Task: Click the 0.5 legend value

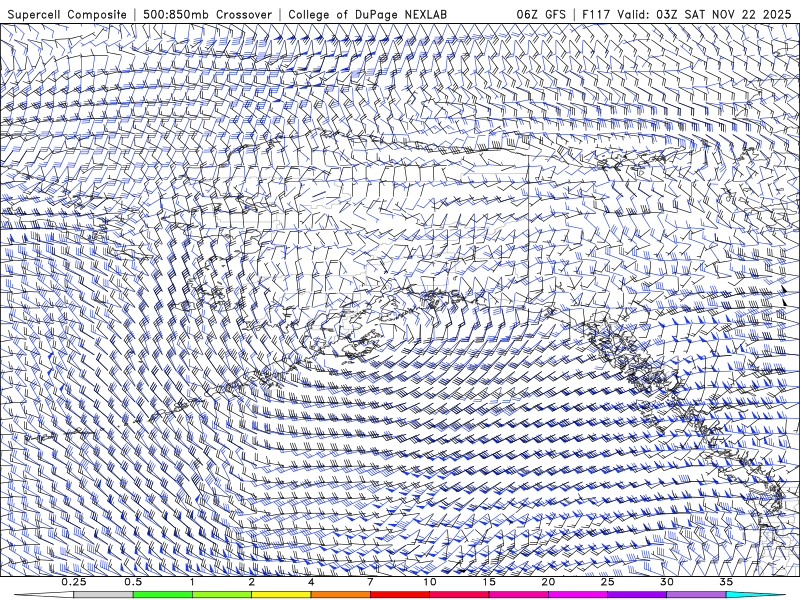Action: pos(133,582)
